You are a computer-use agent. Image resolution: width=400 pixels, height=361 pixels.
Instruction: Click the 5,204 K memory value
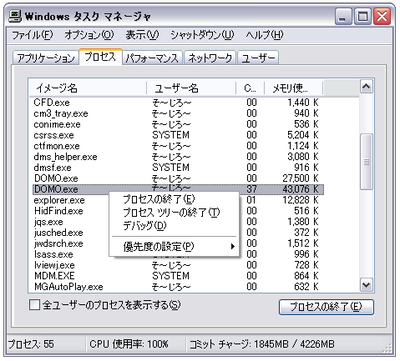pos(303,135)
